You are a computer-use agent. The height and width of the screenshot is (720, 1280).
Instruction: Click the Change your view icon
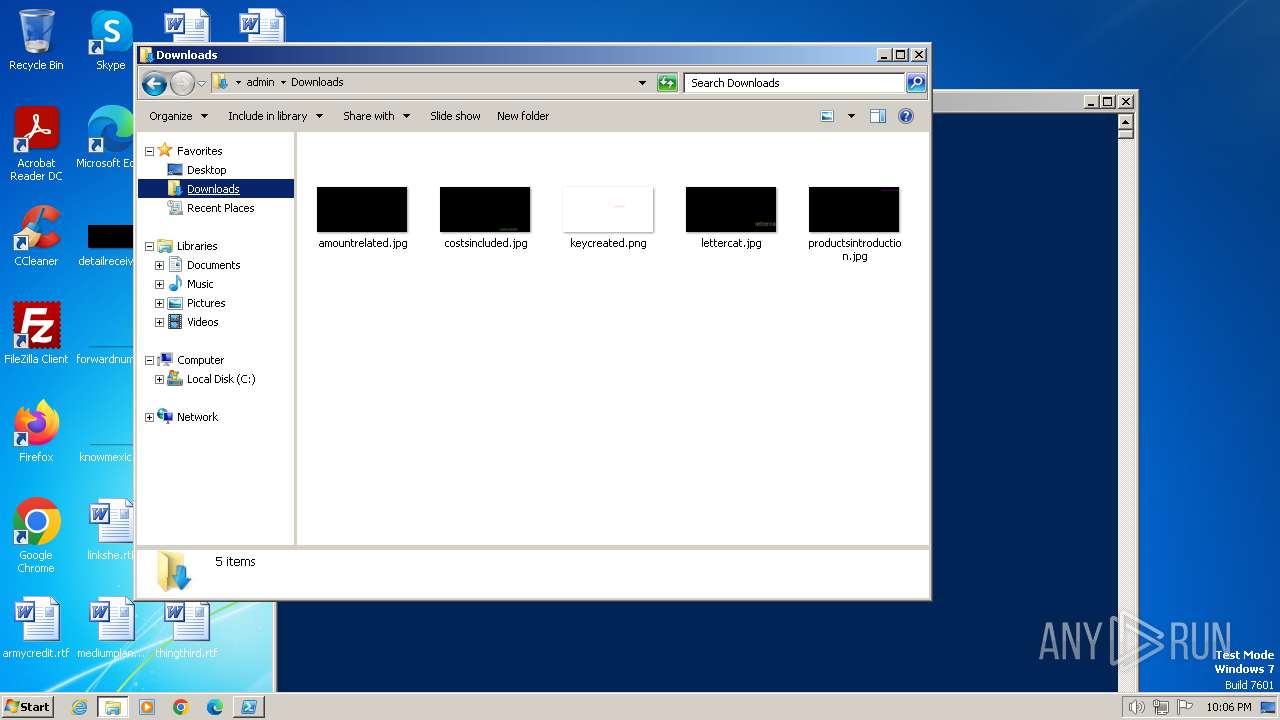(827, 116)
